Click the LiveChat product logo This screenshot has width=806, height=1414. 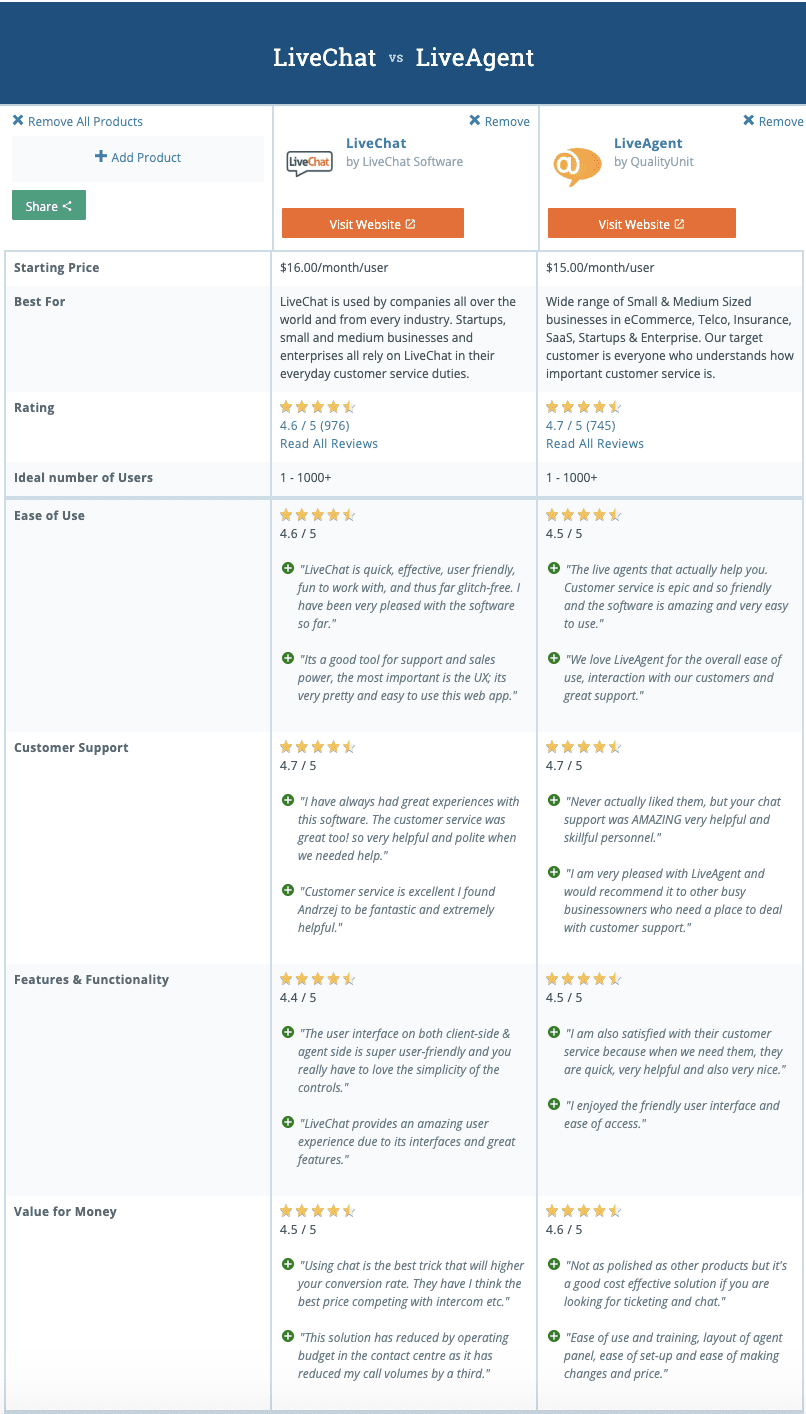coord(310,161)
